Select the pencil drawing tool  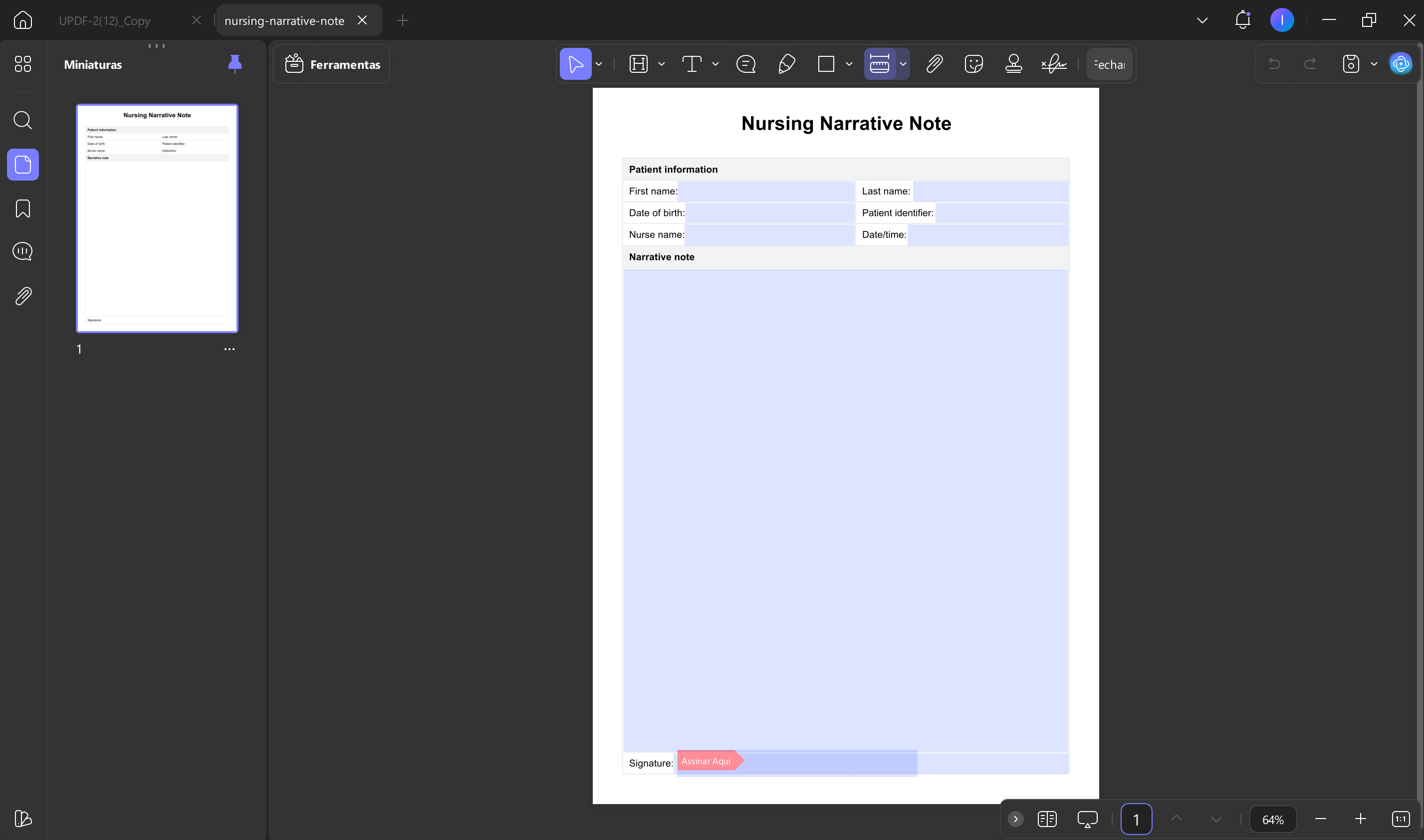pyautogui.click(x=786, y=64)
